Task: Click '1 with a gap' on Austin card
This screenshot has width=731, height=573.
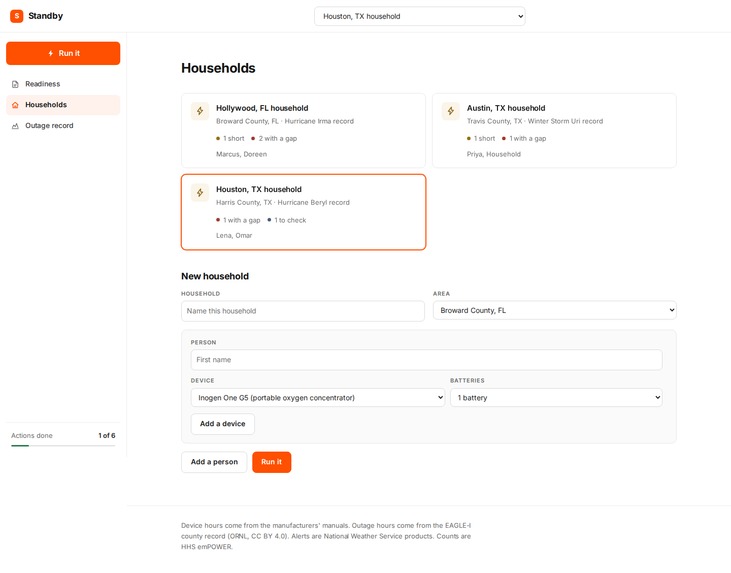Action: tap(524, 138)
